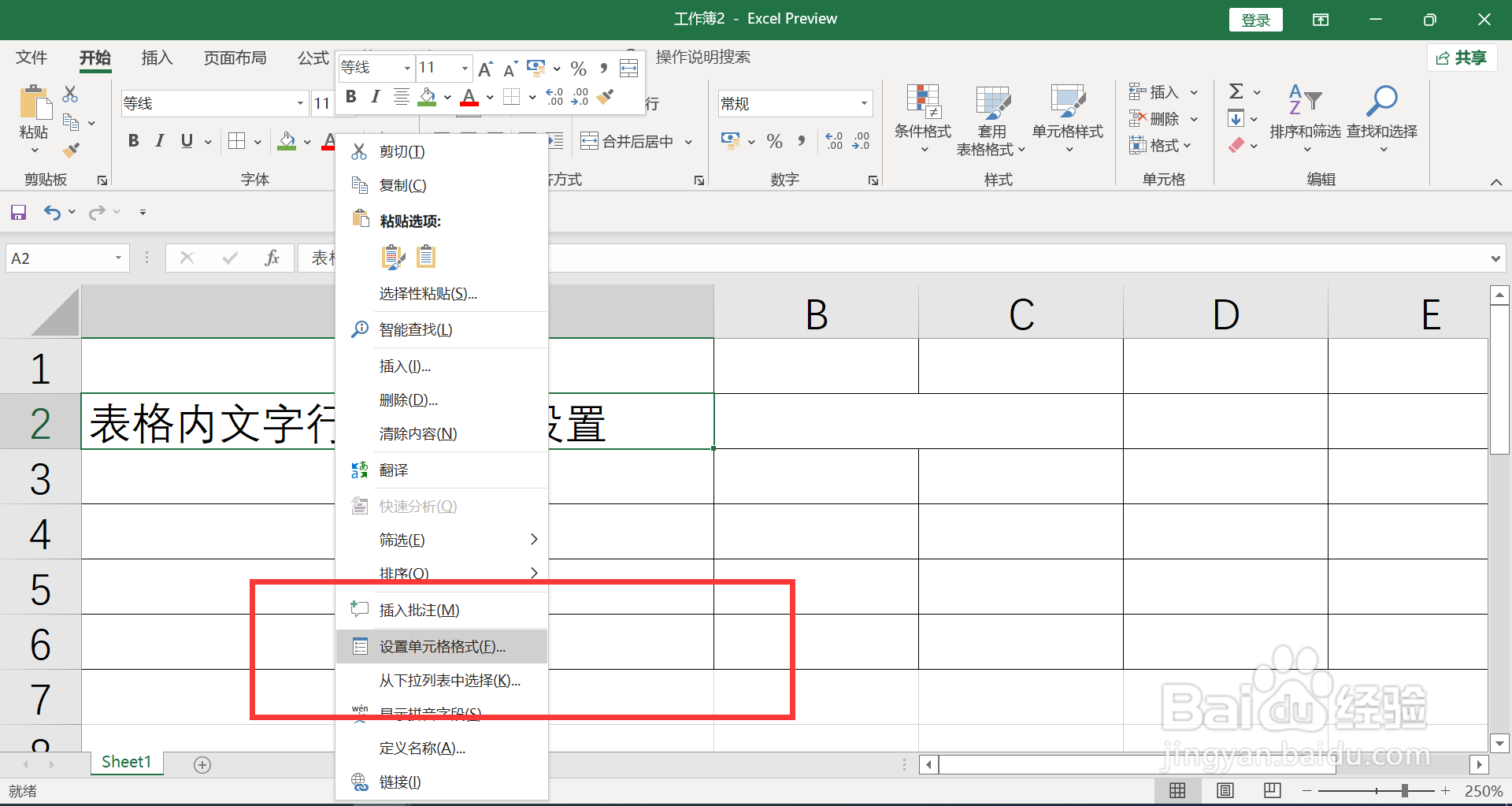Screen dimensions: 1512x806
Task: Click the fill color bucket in ribbon
Action: pyautogui.click(x=287, y=141)
